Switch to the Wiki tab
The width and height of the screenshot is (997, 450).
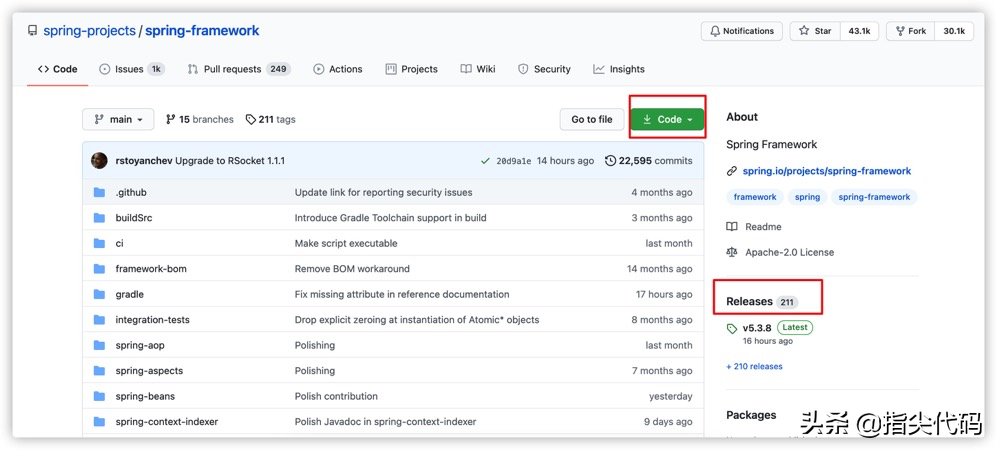click(x=478, y=69)
